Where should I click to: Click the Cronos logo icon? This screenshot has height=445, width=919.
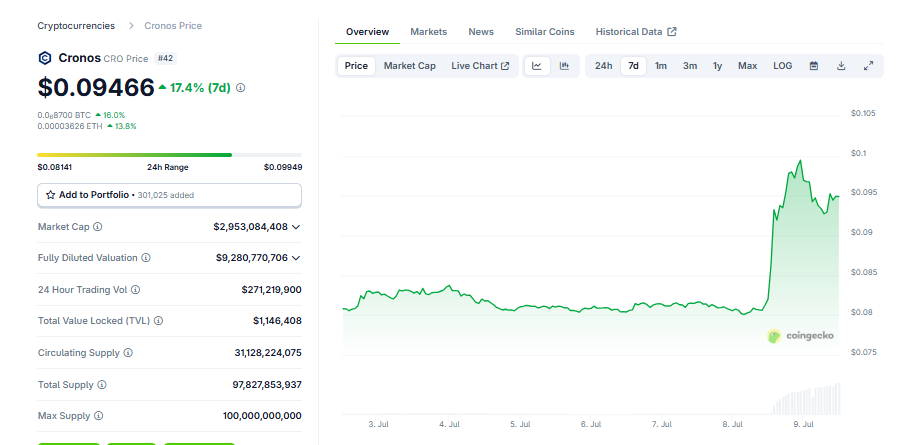click(x=45, y=58)
